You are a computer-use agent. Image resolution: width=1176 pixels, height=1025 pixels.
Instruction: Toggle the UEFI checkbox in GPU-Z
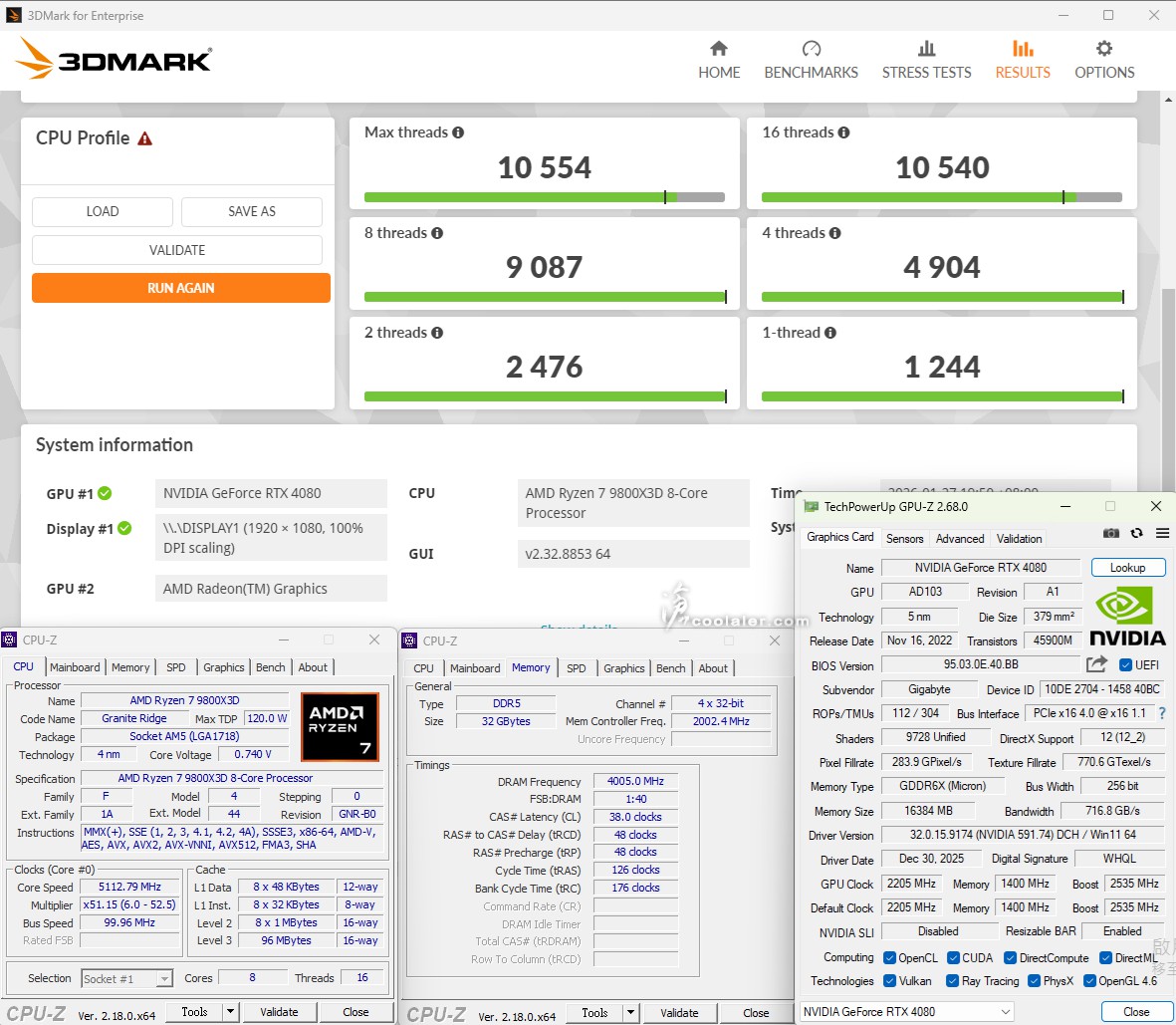click(x=1126, y=665)
